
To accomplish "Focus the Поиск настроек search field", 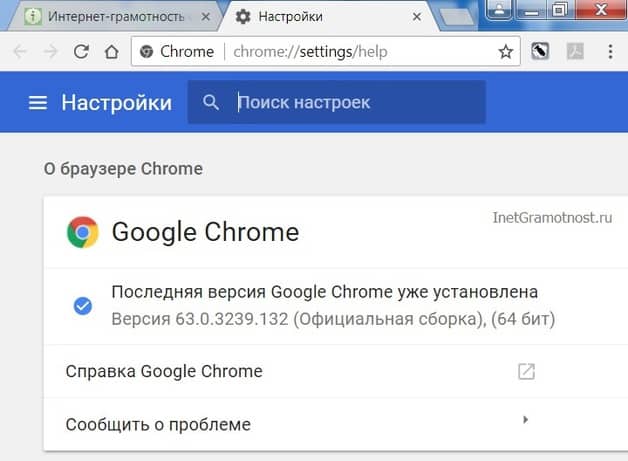I will 337,102.
